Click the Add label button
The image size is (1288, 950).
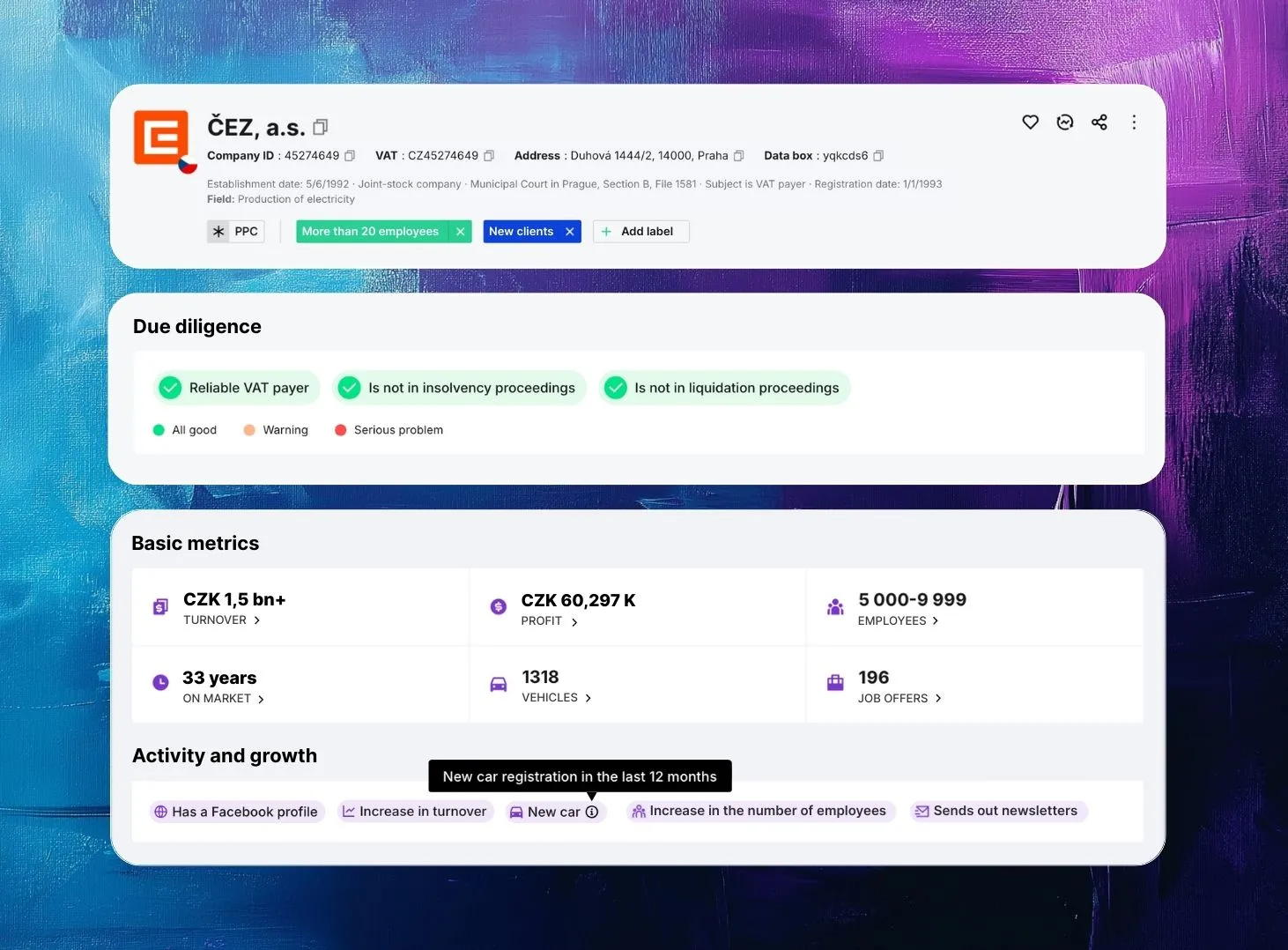click(641, 232)
